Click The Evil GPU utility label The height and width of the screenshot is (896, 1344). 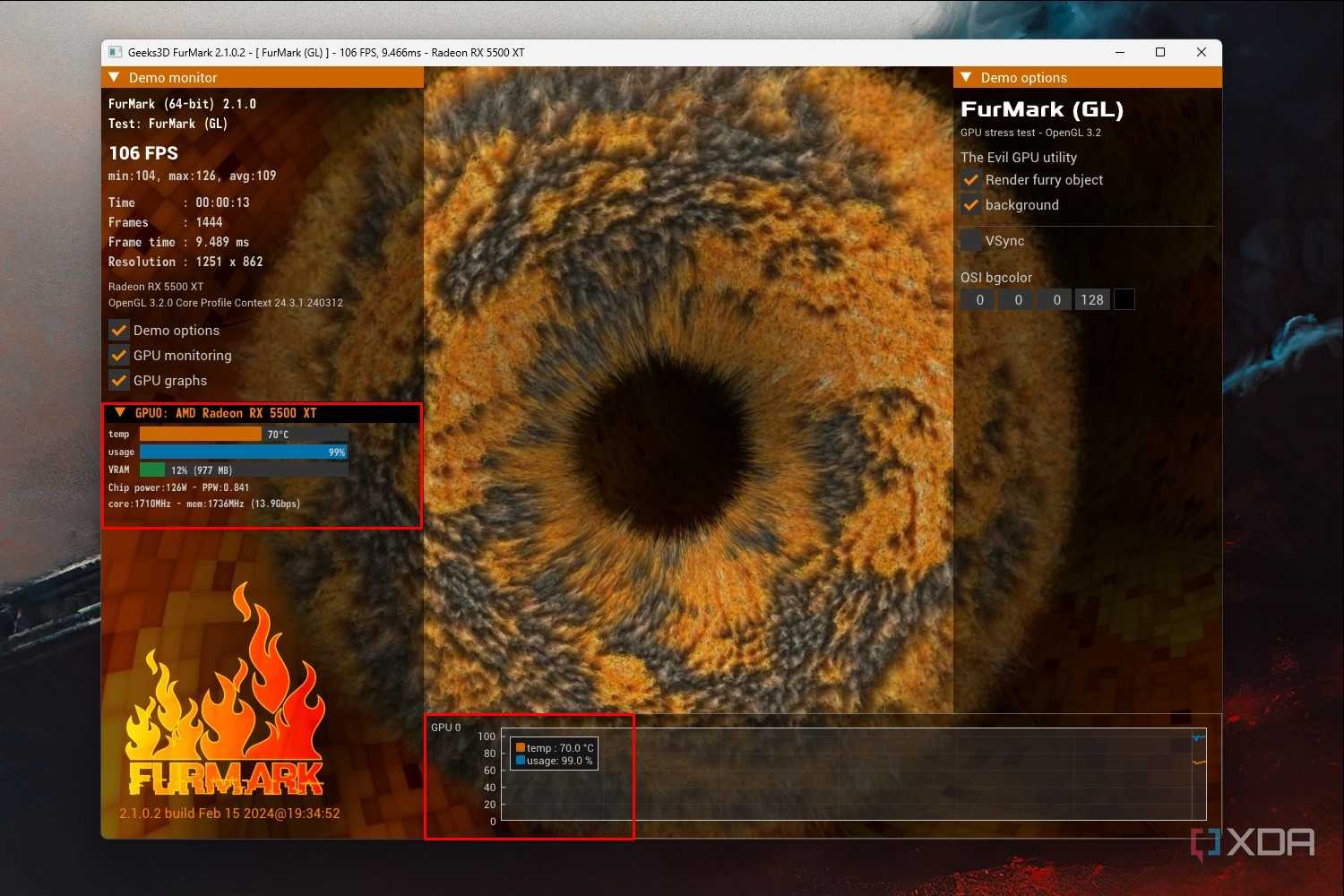(x=1019, y=157)
